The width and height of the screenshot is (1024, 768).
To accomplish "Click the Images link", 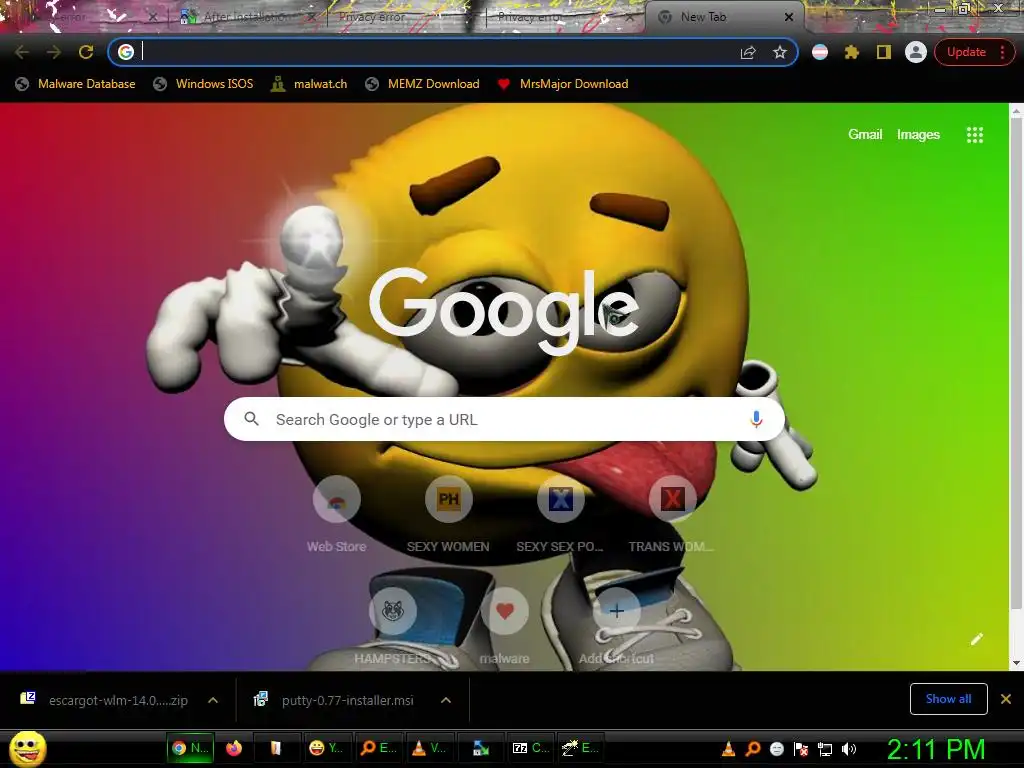I will point(918,135).
